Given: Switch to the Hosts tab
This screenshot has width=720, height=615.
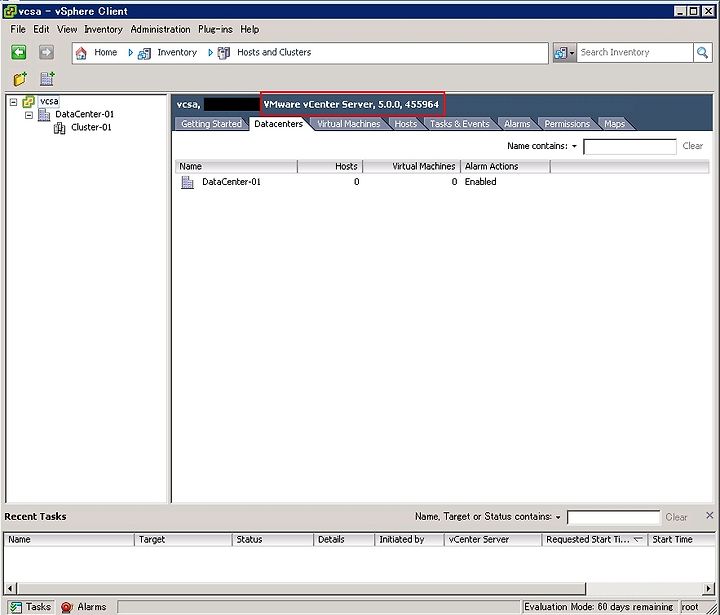Looking at the screenshot, I should (x=405, y=124).
